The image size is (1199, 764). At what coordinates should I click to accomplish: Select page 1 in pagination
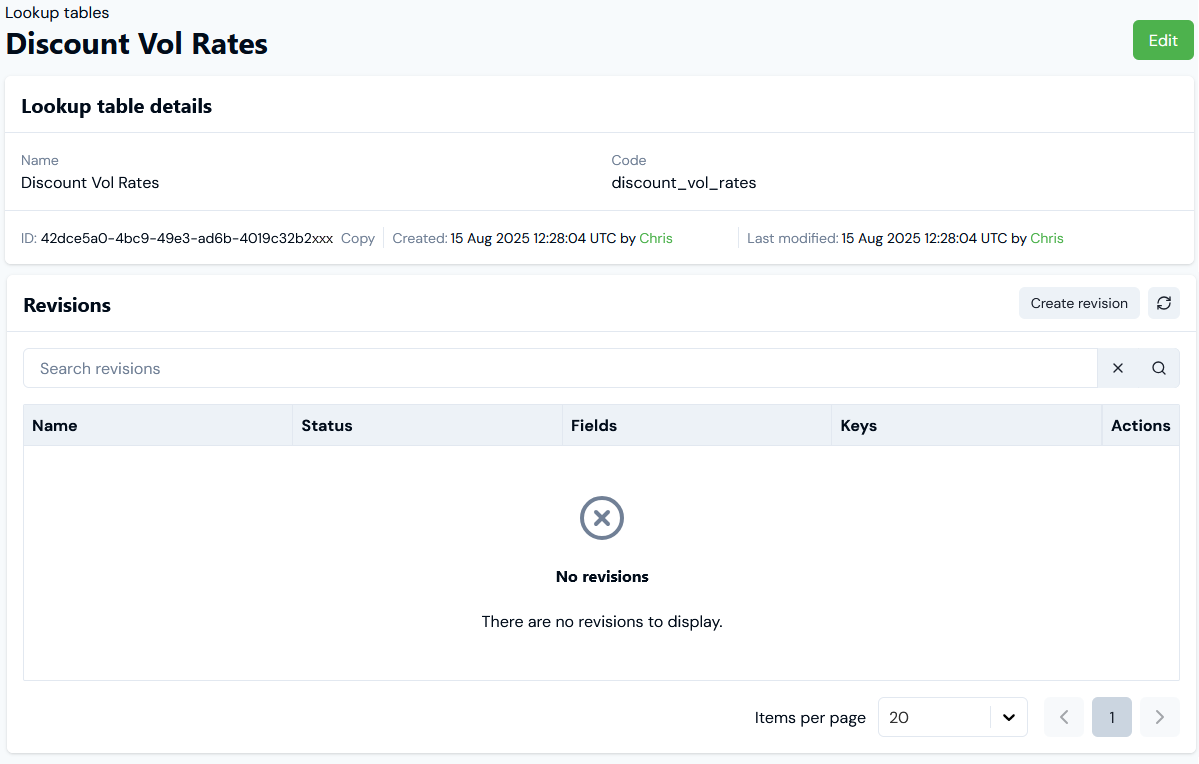pyautogui.click(x=1111, y=717)
